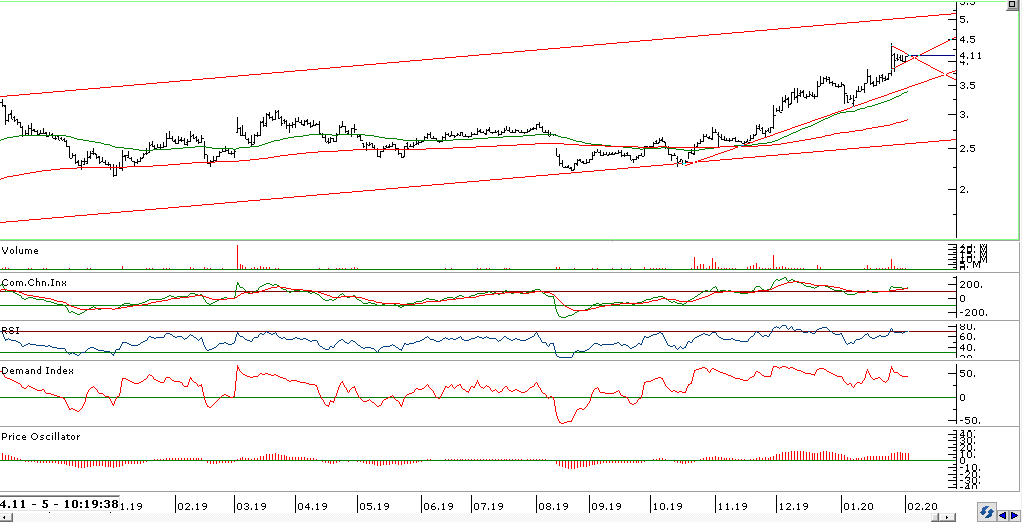Click the 09.19 date axis label

pos(606,506)
